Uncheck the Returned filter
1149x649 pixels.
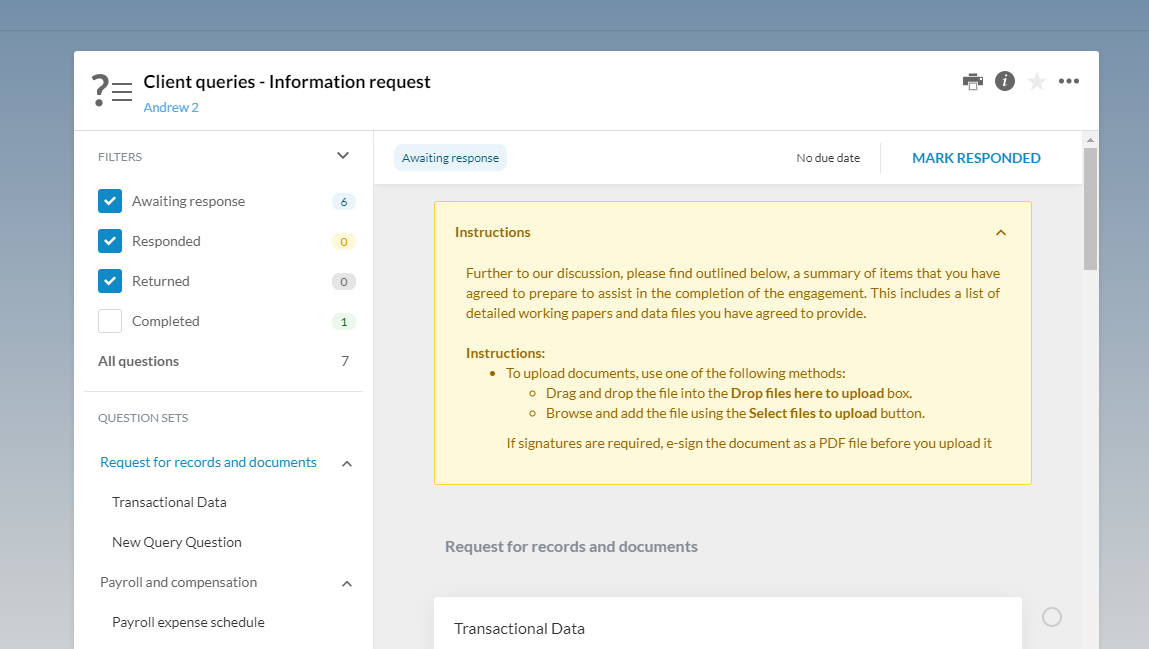pos(110,281)
